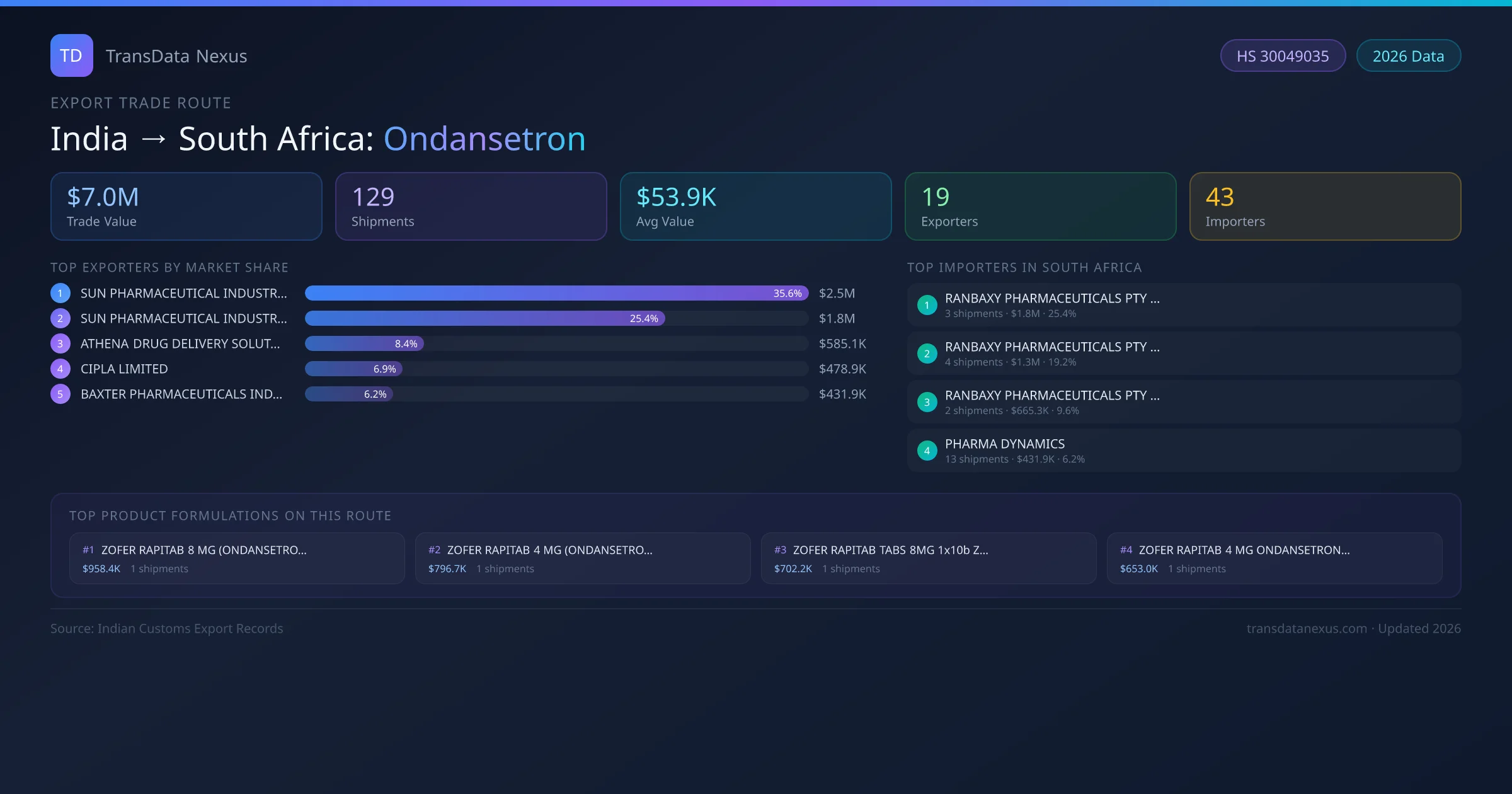Click importer rank 4 badge for Pharma Dynamics
The width and height of the screenshot is (1512, 794).
coord(927,451)
